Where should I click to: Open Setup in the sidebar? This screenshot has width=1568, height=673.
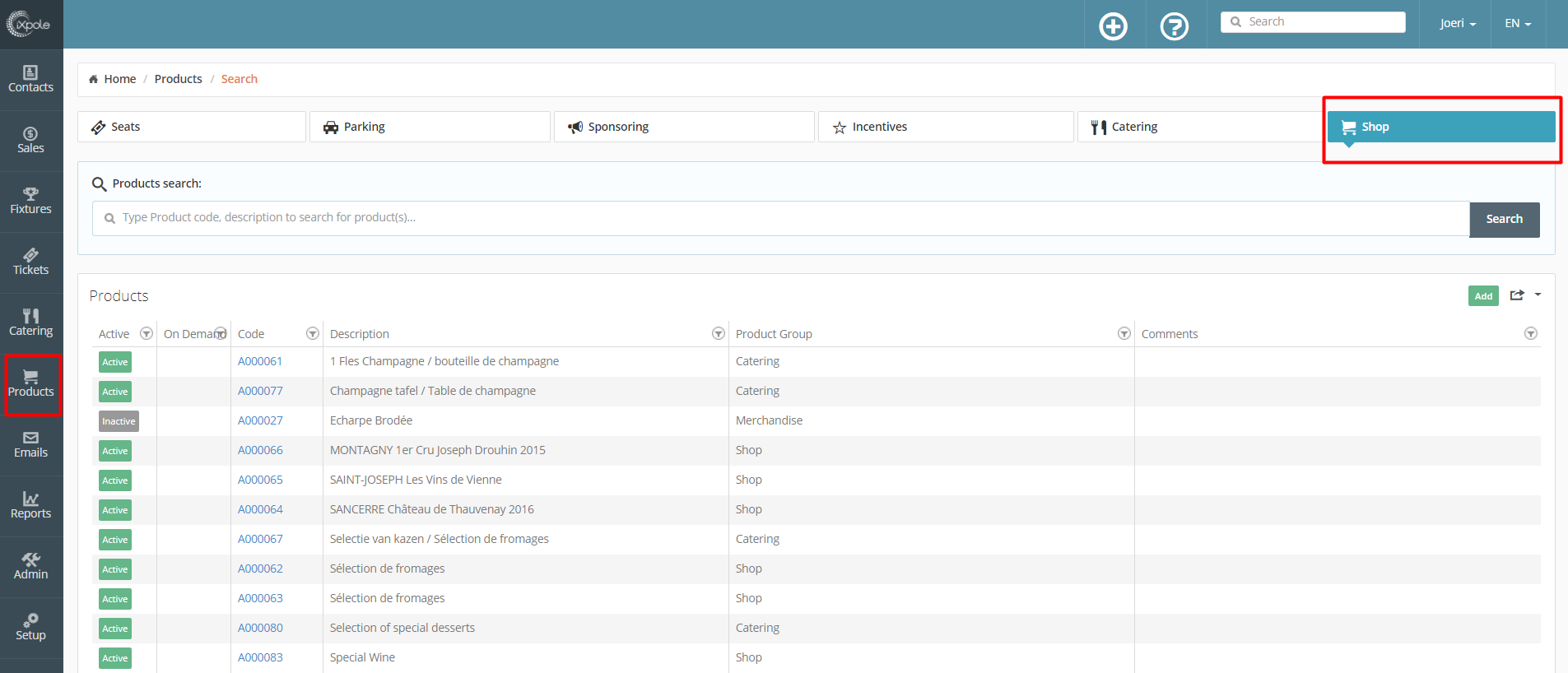31,628
